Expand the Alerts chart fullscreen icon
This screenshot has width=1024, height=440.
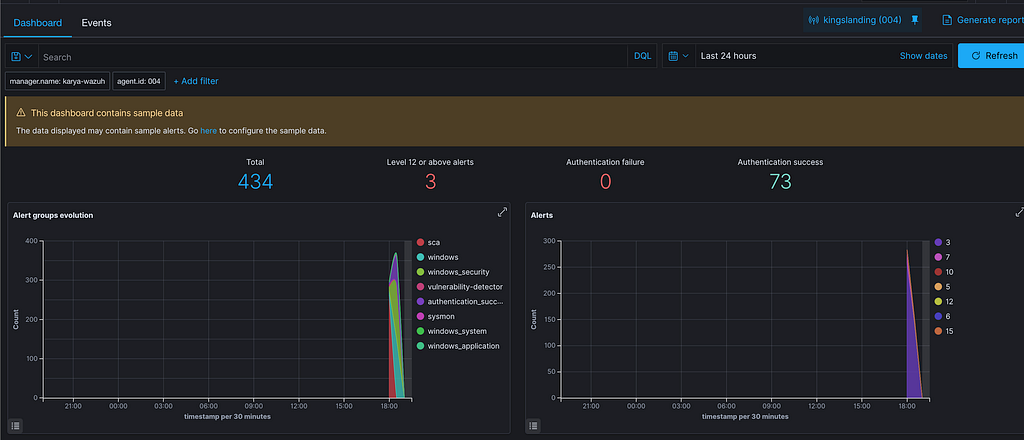point(1019,212)
